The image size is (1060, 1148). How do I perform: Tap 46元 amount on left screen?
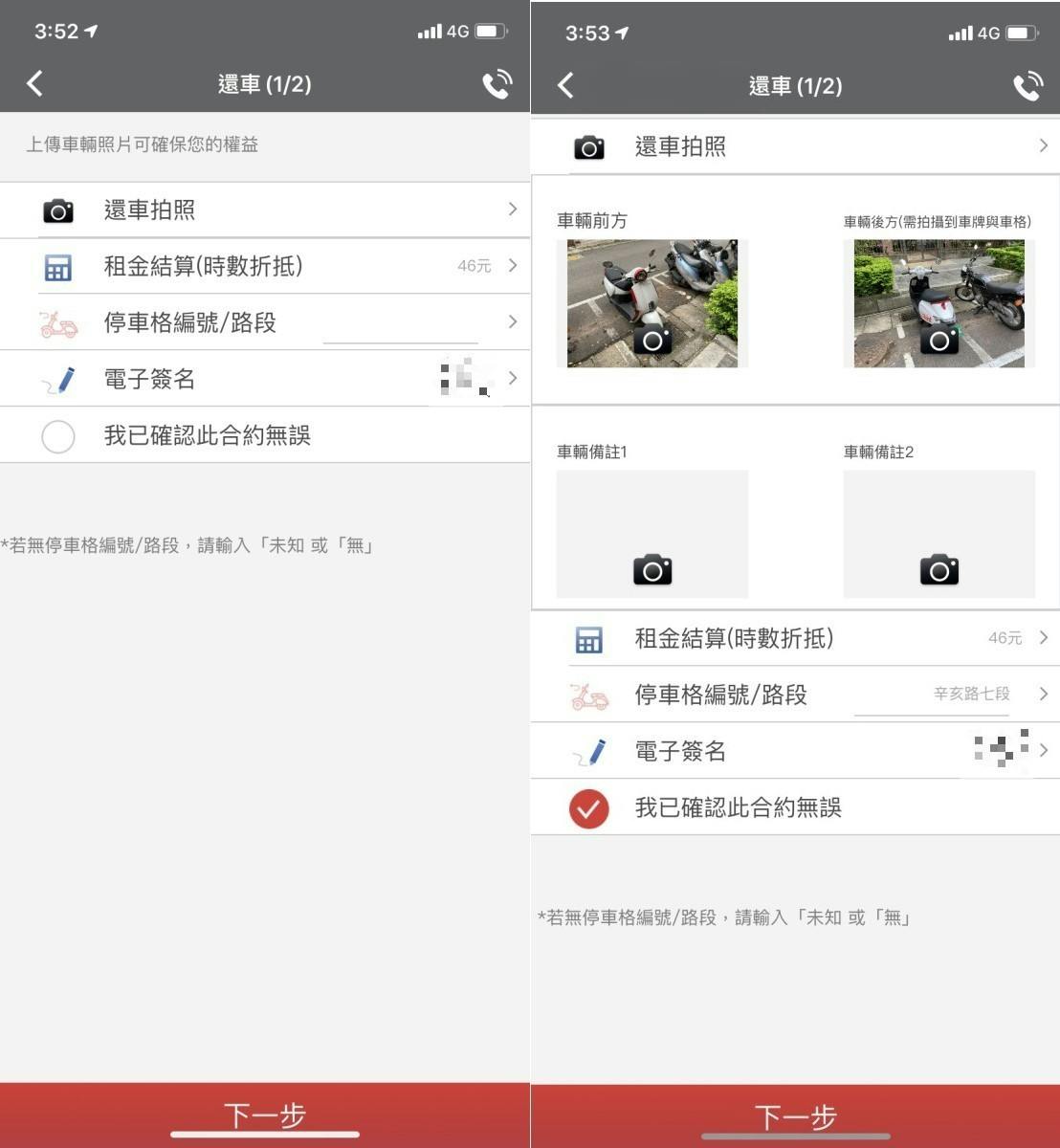click(x=475, y=266)
